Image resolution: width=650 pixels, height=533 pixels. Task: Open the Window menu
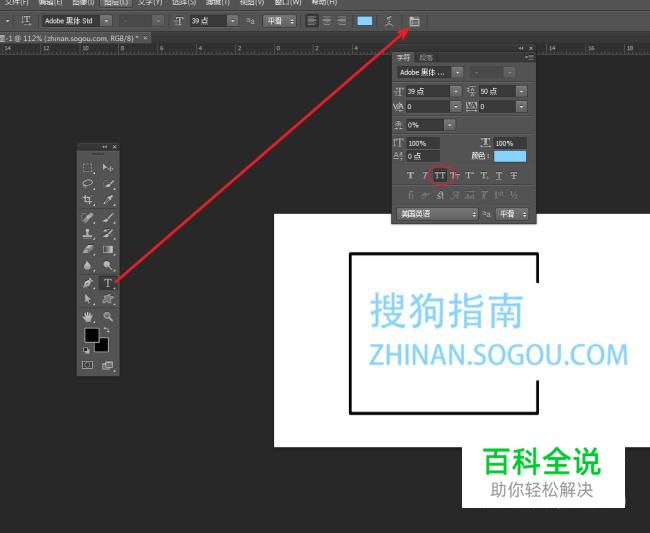[x=288, y=2]
